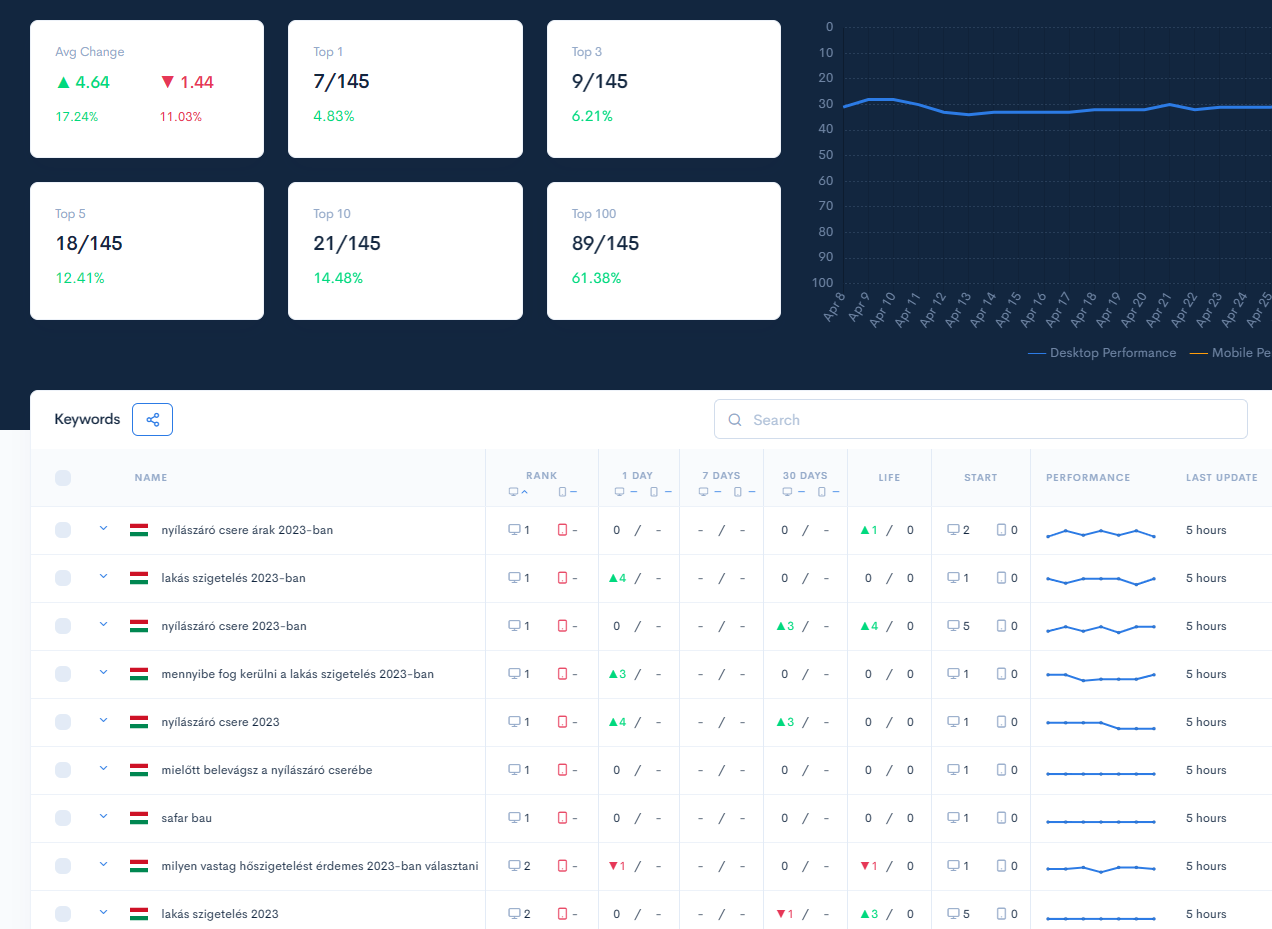The width and height of the screenshot is (1272, 929).
Task: Toggle Desktop Performance legend entry
Action: (x=1102, y=353)
